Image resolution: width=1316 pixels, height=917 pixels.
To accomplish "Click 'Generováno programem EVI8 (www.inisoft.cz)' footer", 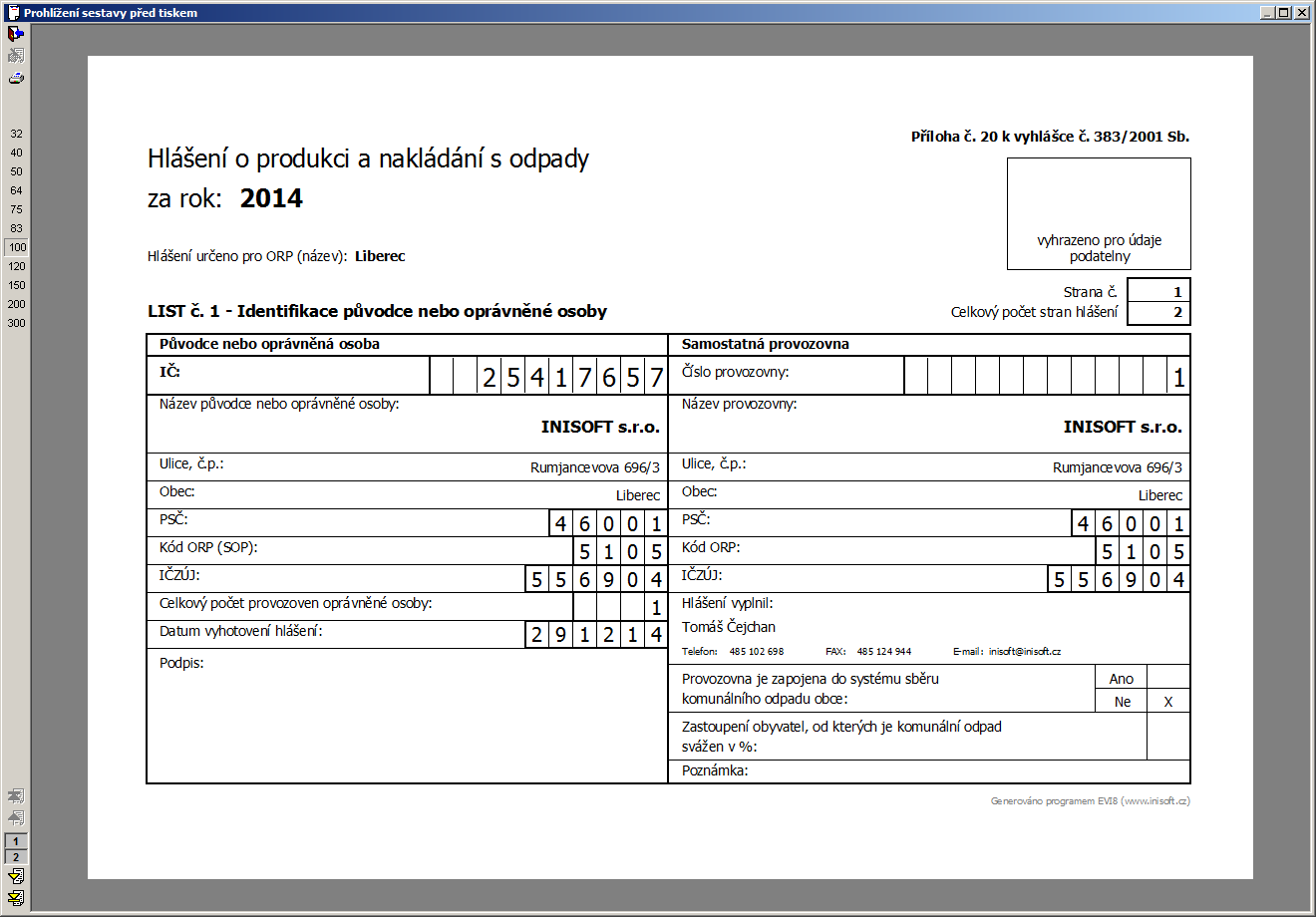I will pyautogui.click(x=1091, y=801).
